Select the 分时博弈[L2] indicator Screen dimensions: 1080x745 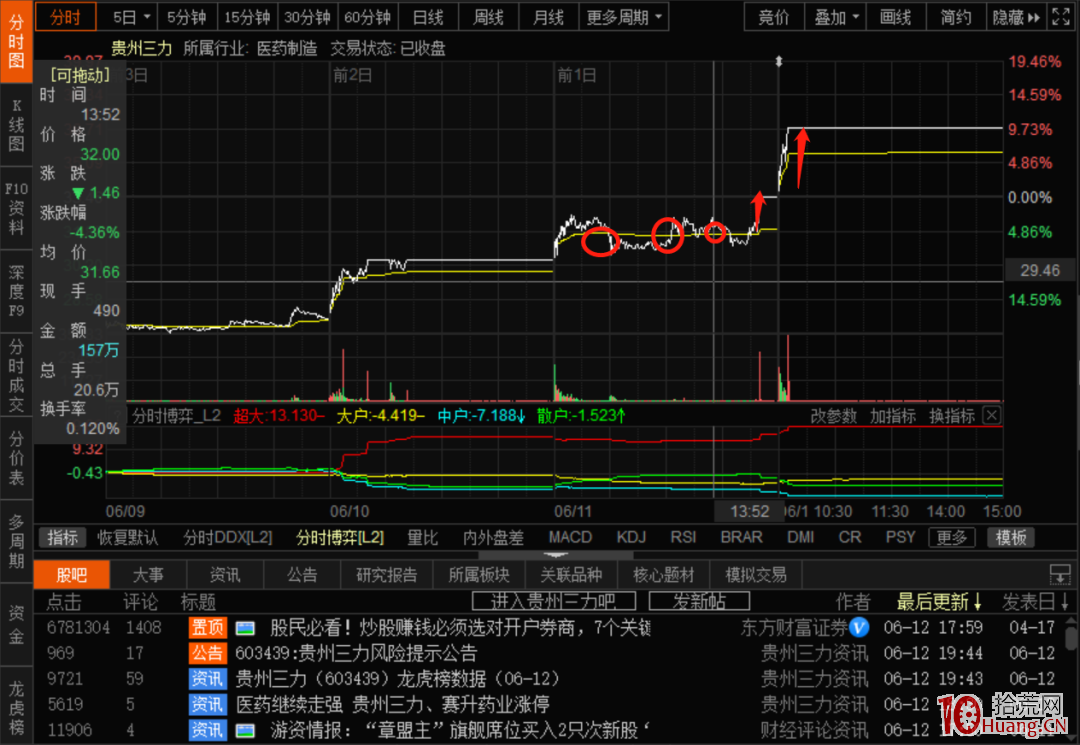[x=340, y=538]
